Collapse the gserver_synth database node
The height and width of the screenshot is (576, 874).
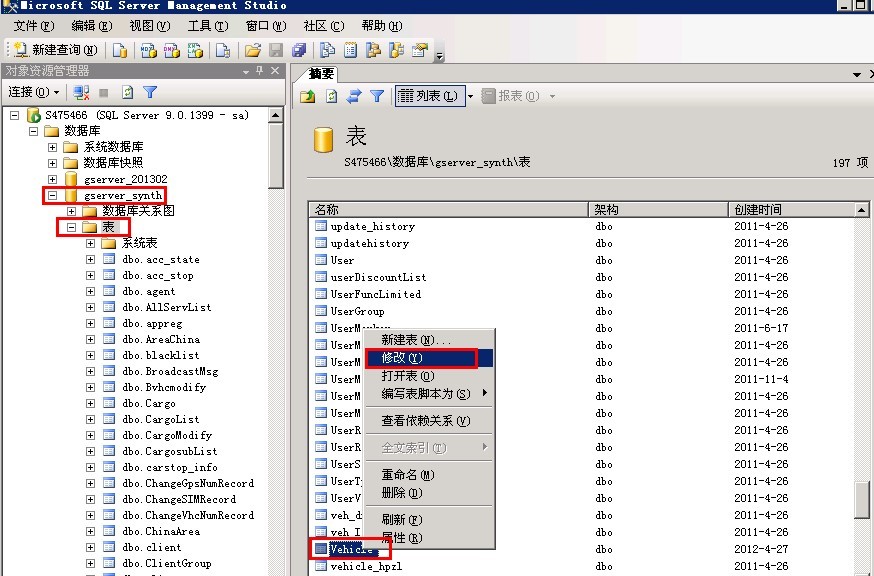click(53, 195)
